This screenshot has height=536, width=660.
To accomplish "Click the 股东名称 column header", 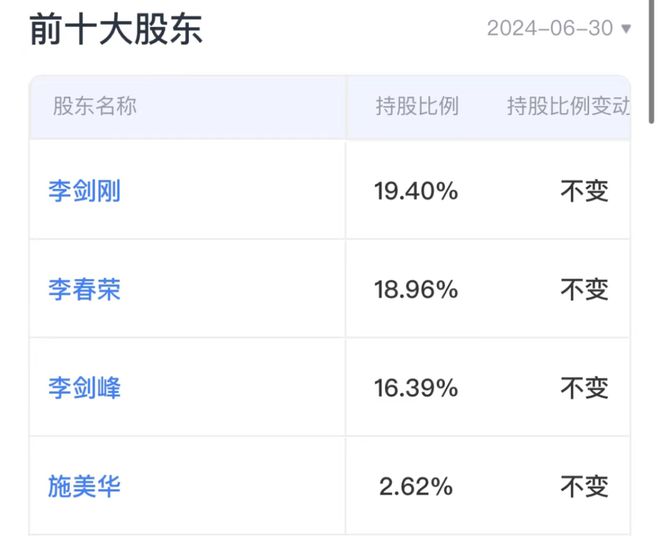I will coord(95,106).
